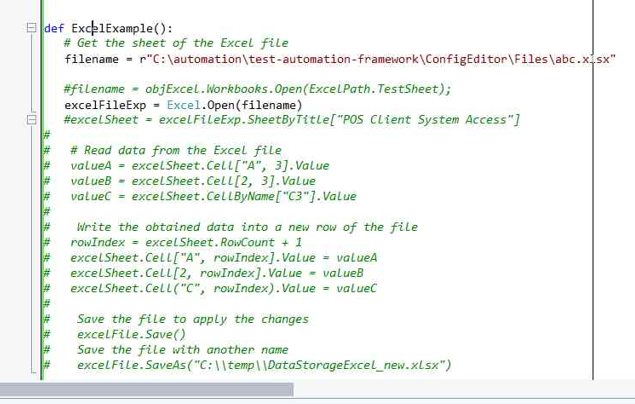Click the empty scrollbar track right of thumb
This screenshot has width=635, height=404.
[x=450, y=390]
